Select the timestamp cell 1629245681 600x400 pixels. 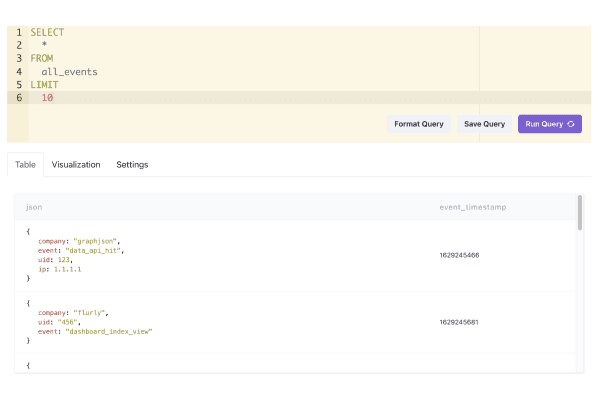(x=459, y=322)
